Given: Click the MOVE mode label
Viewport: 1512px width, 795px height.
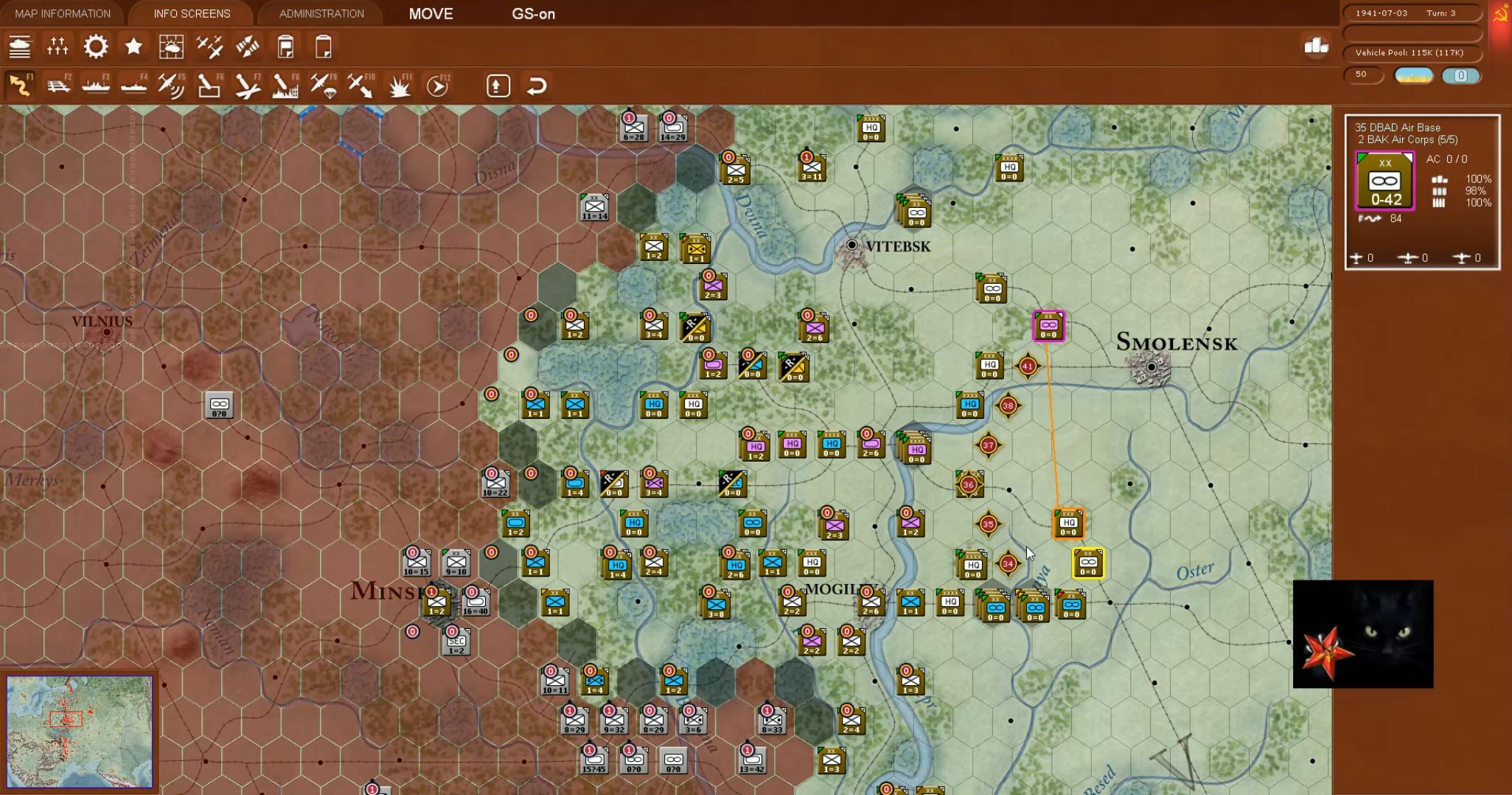Looking at the screenshot, I should pos(431,14).
